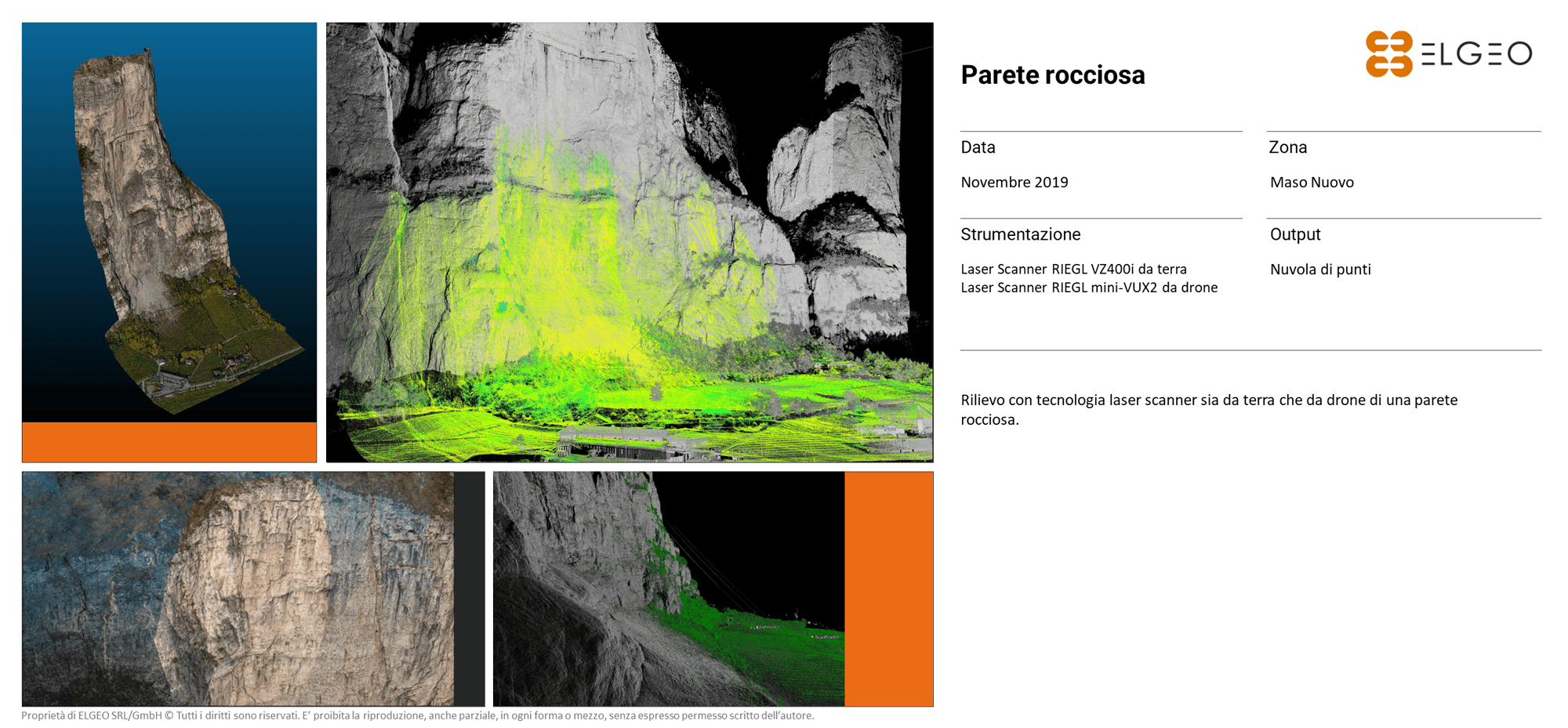Click the 'Strumentazione' heading
Image resolution: width=1568 pixels, height=728 pixels.
pos(1020,234)
